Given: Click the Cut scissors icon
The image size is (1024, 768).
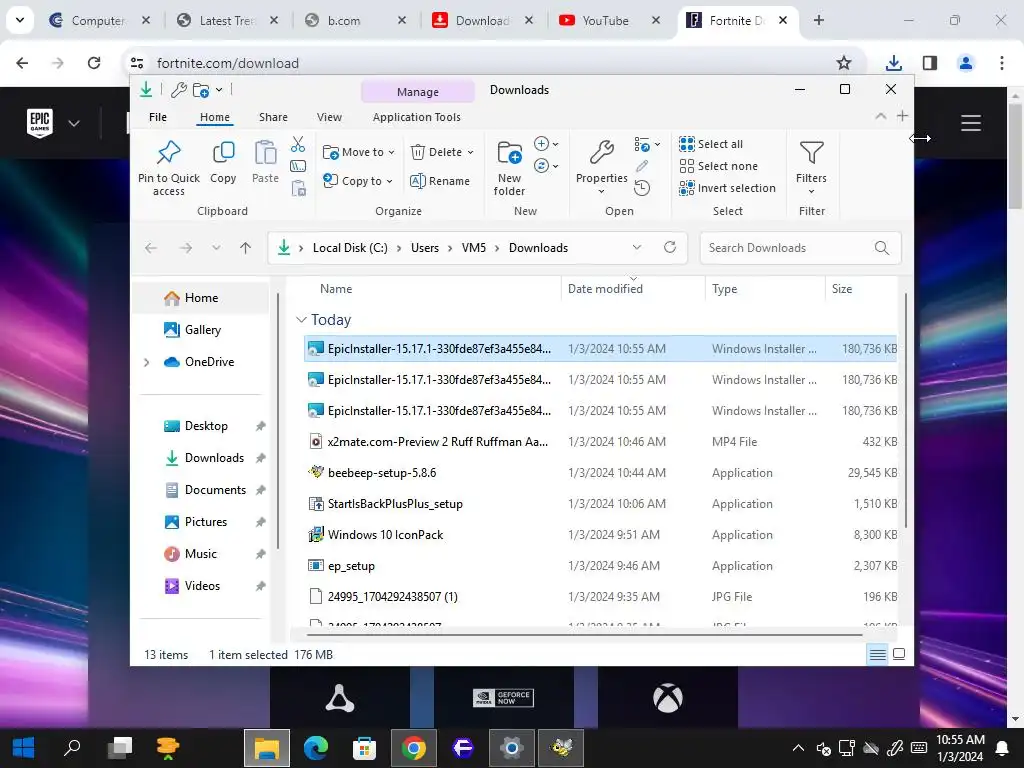Looking at the screenshot, I should (298, 144).
